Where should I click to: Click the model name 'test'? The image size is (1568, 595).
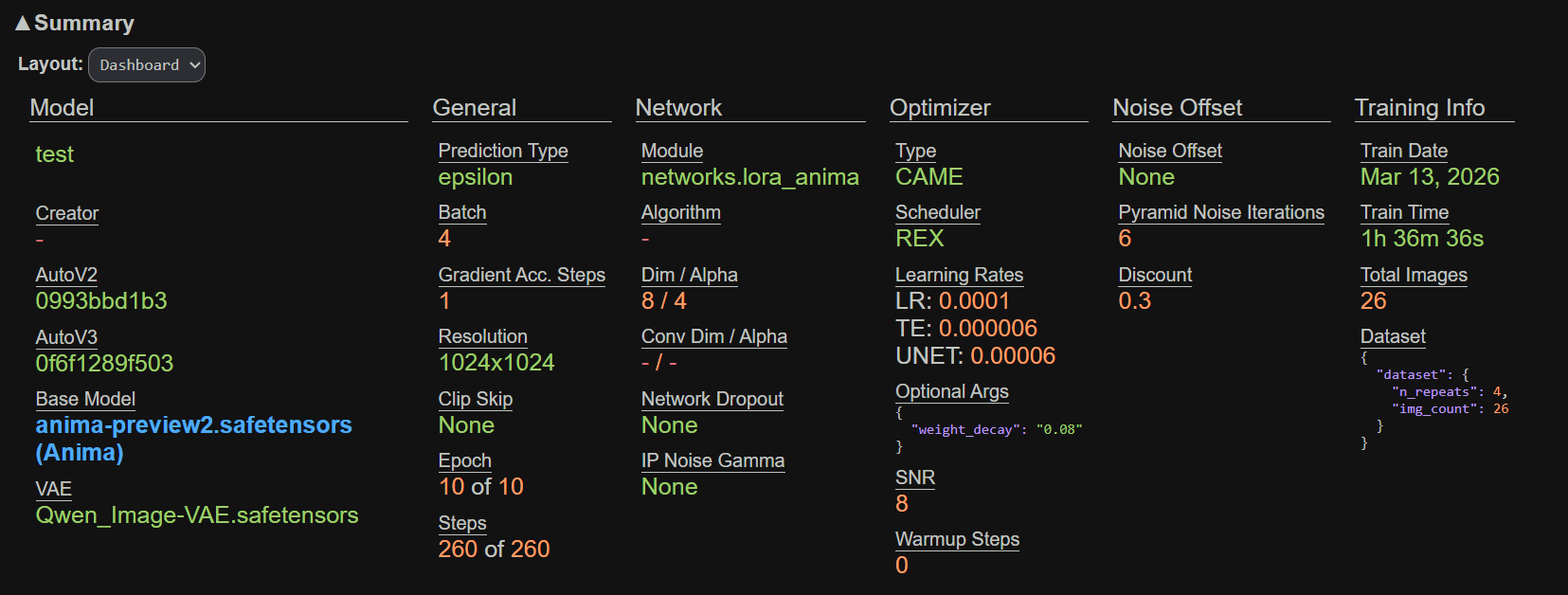pyautogui.click(x=54, y=154)
